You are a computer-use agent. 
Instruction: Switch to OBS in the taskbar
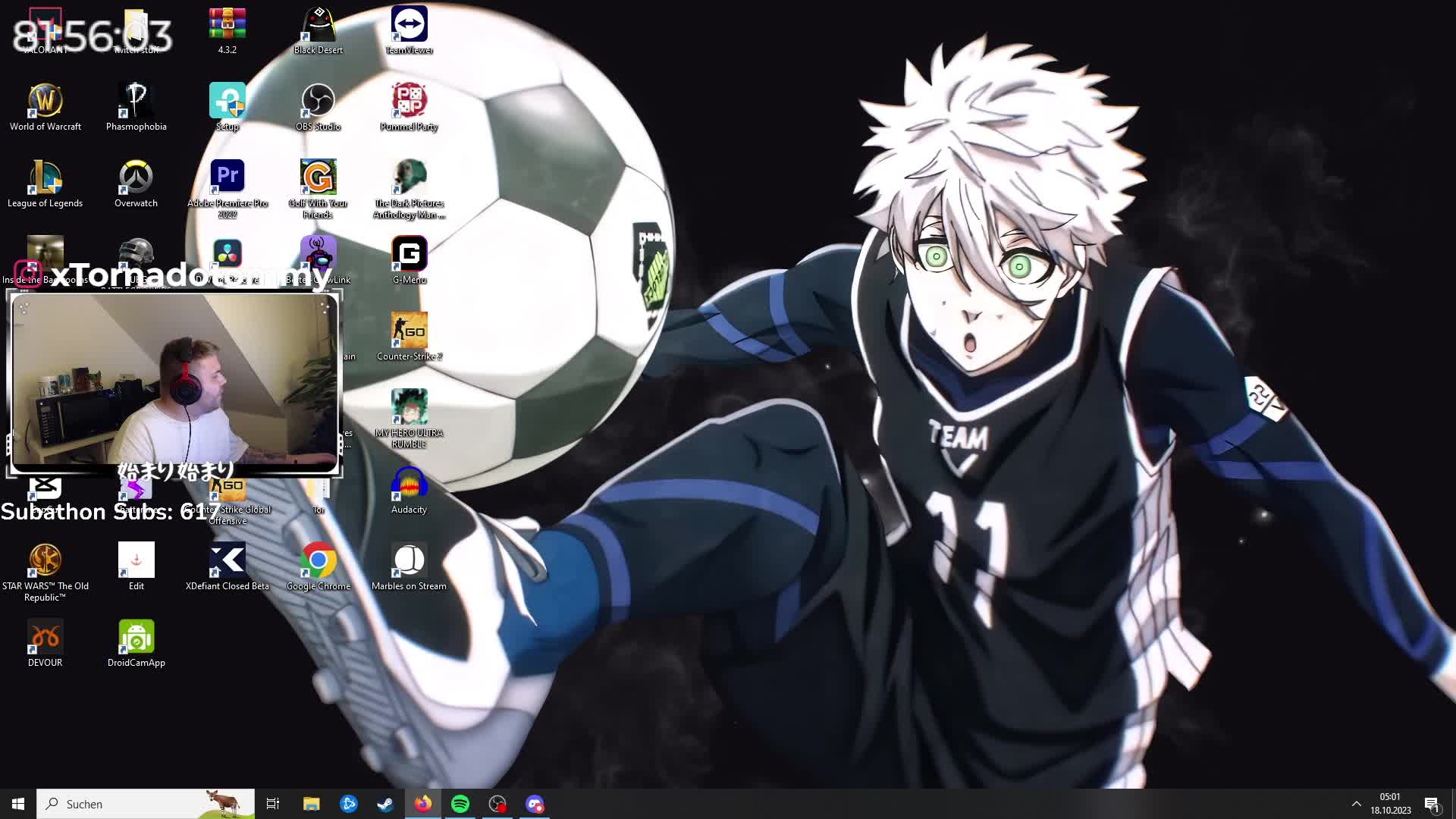coord(497,804)
